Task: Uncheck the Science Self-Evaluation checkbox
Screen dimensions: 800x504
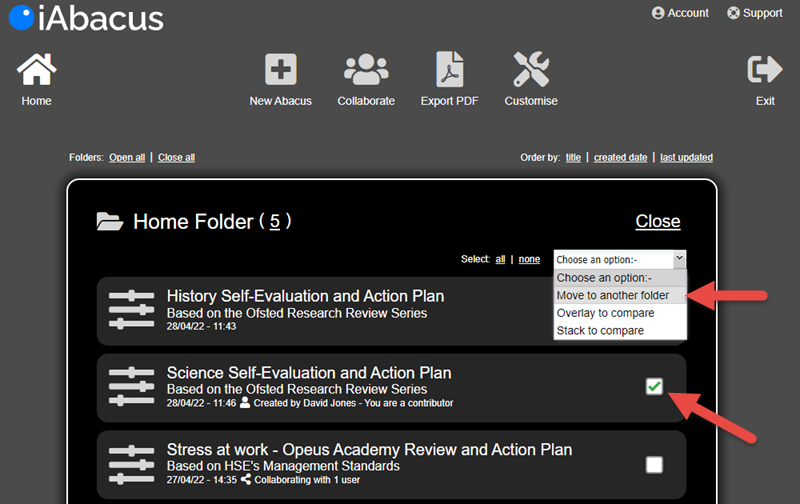Action: click(x=654, y=386)
